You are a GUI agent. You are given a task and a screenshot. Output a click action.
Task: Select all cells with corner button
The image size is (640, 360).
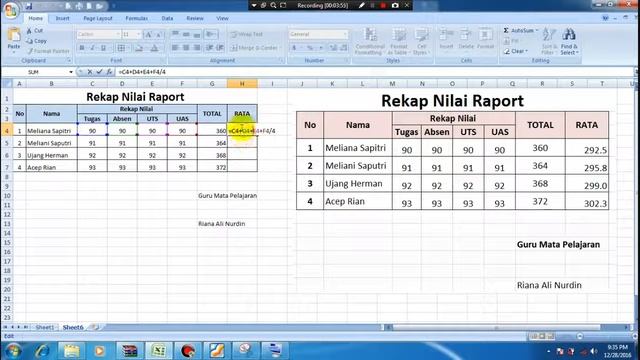point(7,84)
